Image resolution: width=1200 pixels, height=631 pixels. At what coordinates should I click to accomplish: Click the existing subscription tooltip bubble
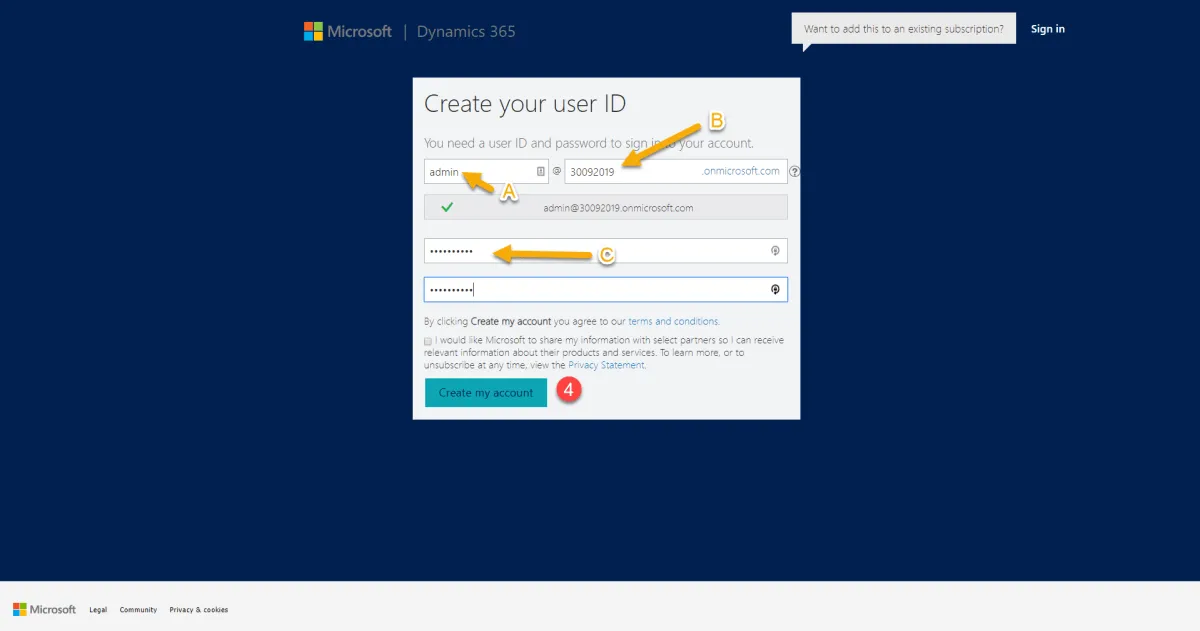tap(904, 29)
